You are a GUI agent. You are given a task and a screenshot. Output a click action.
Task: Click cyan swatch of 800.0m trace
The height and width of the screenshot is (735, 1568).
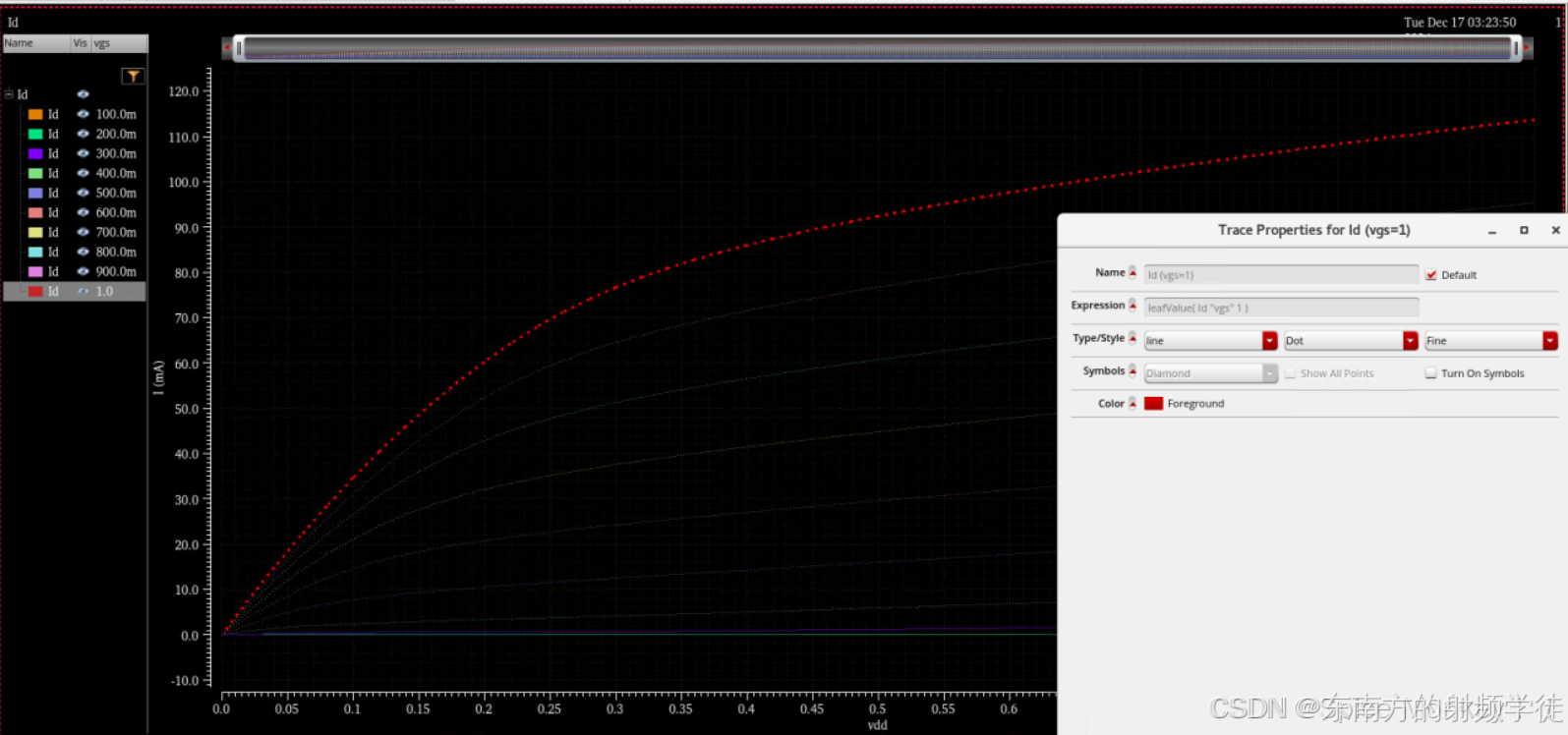tap(35, 252)
